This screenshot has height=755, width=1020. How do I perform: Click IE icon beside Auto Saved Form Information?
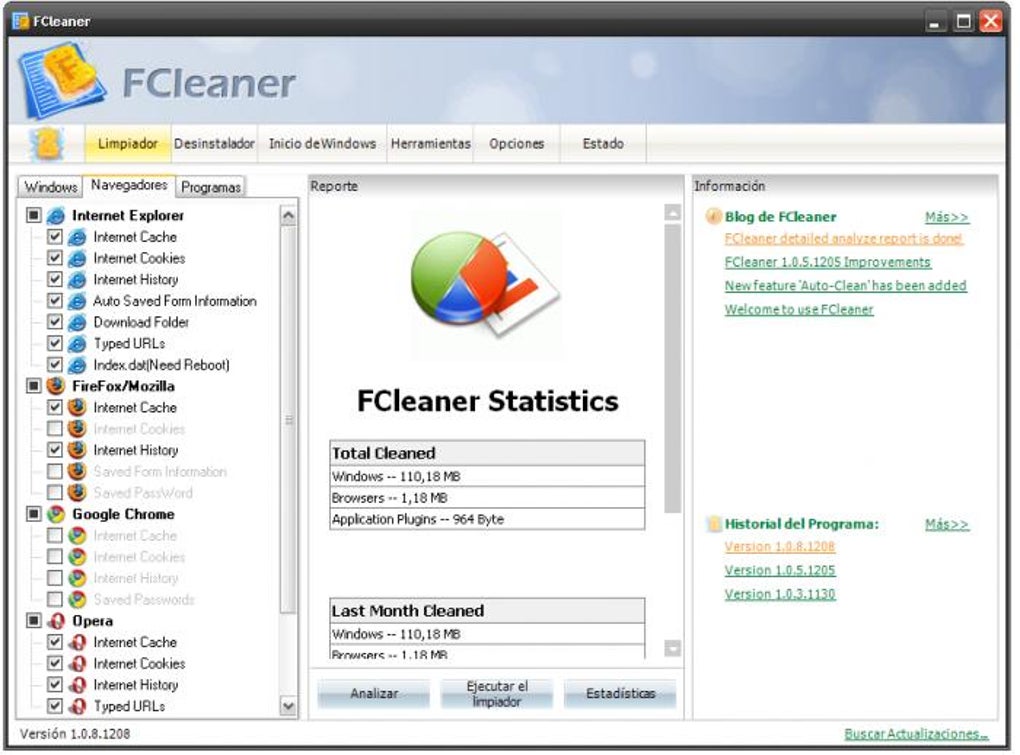point(77,300)
